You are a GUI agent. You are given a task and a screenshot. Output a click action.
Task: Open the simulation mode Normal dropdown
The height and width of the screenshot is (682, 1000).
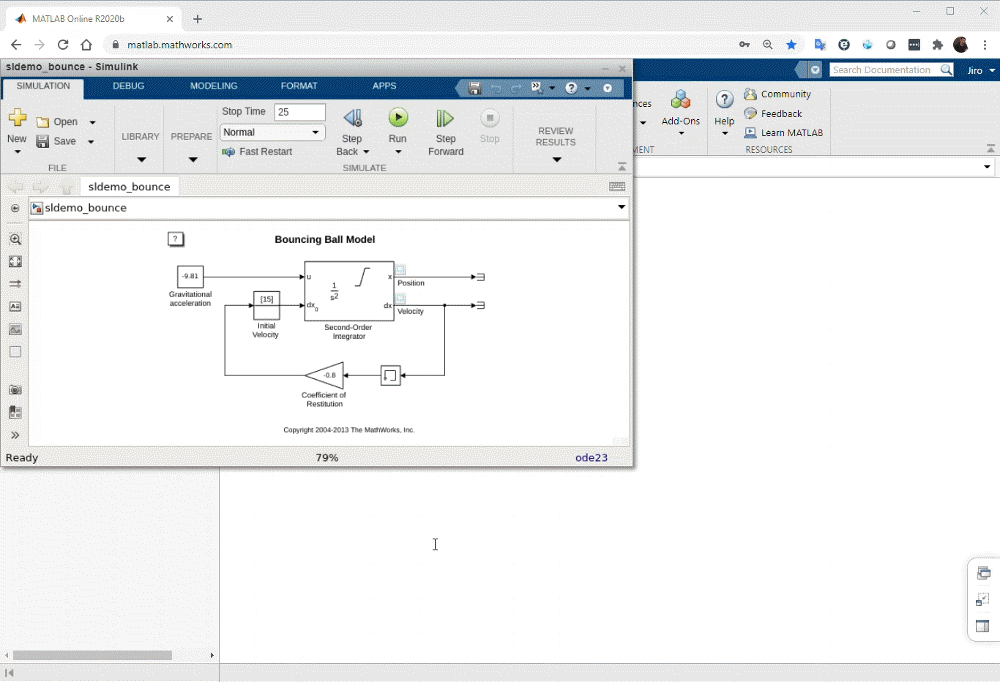click(x=273, y=132)
